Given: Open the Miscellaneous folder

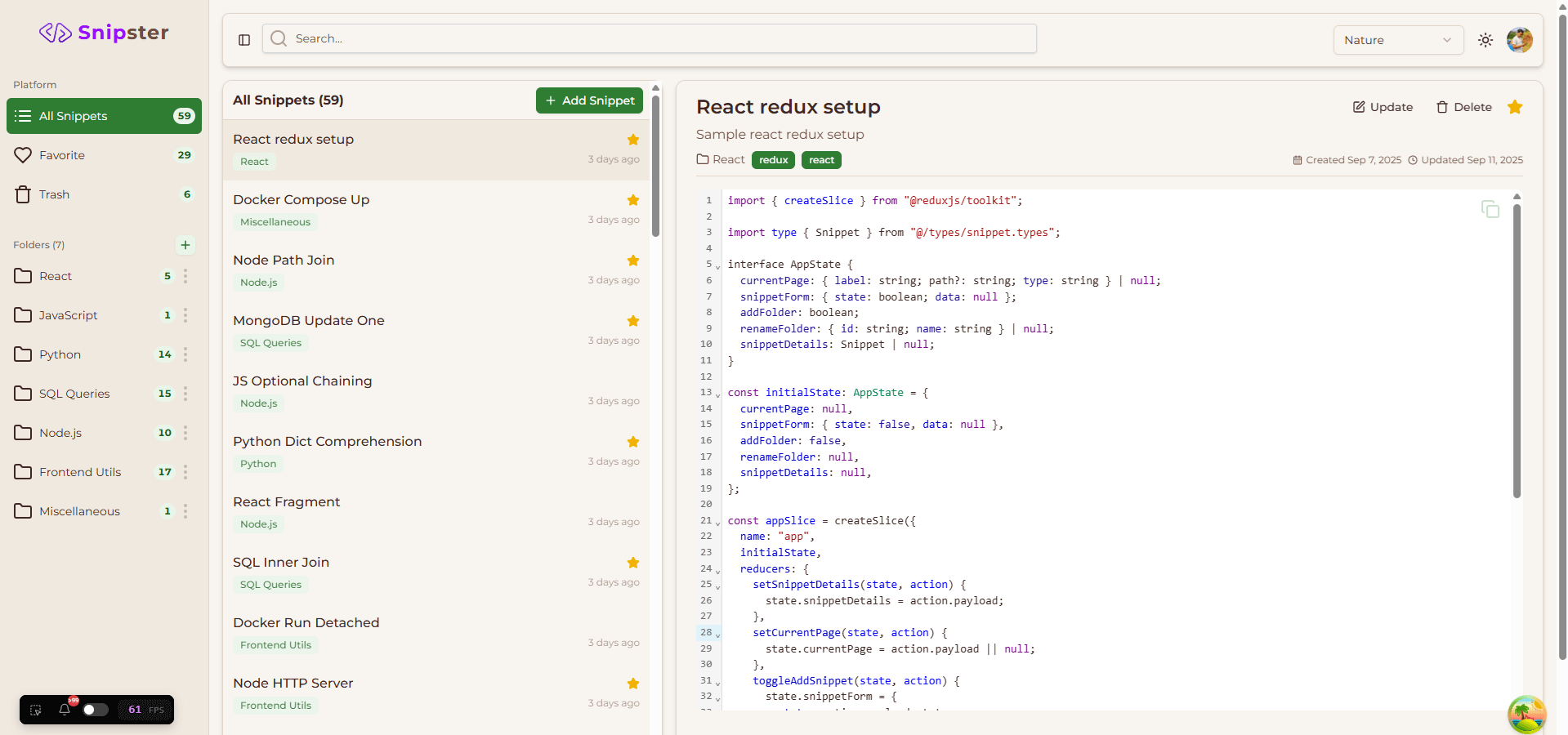Looking at the screenshot, I should pyautogui.click(x=90, y=511).
